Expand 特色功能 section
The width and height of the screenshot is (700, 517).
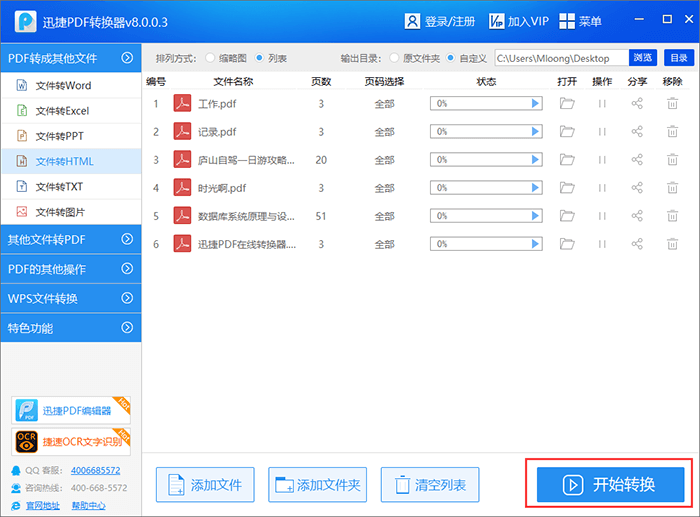coord(71,328)
